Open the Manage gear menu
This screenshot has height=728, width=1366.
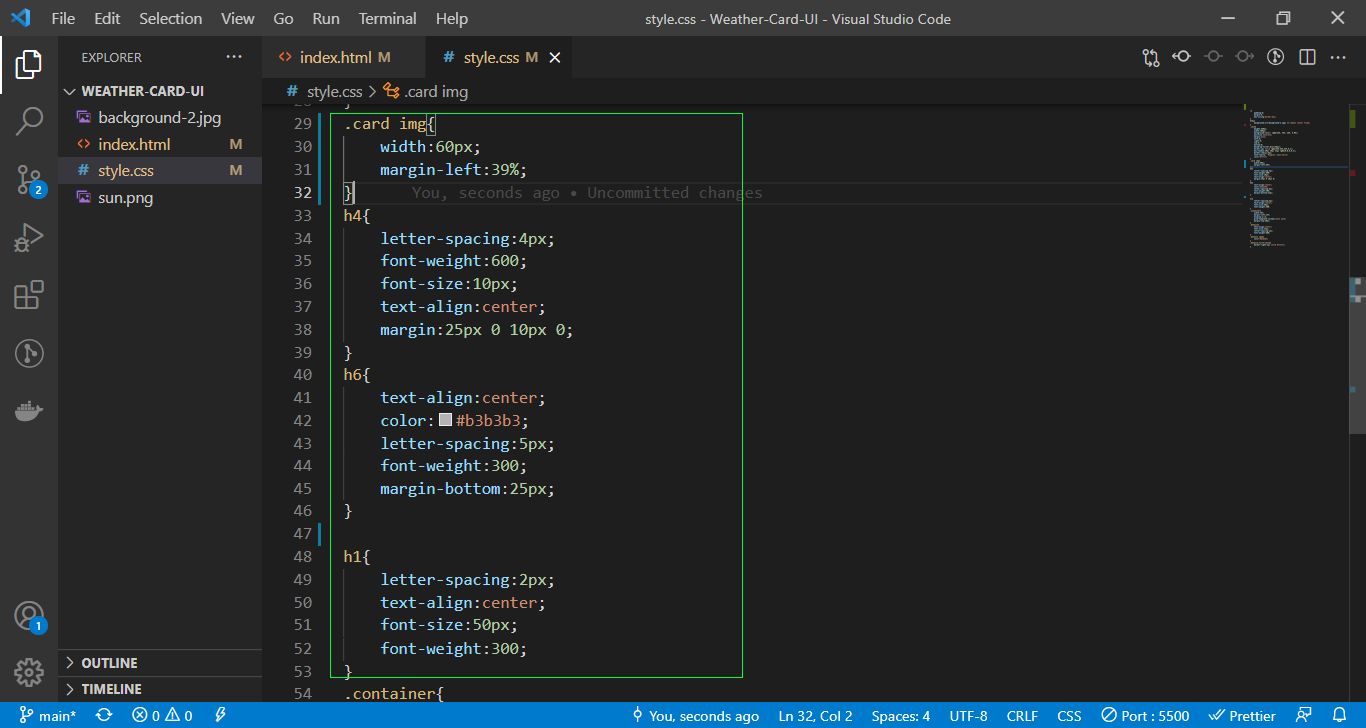coord(28,672)
